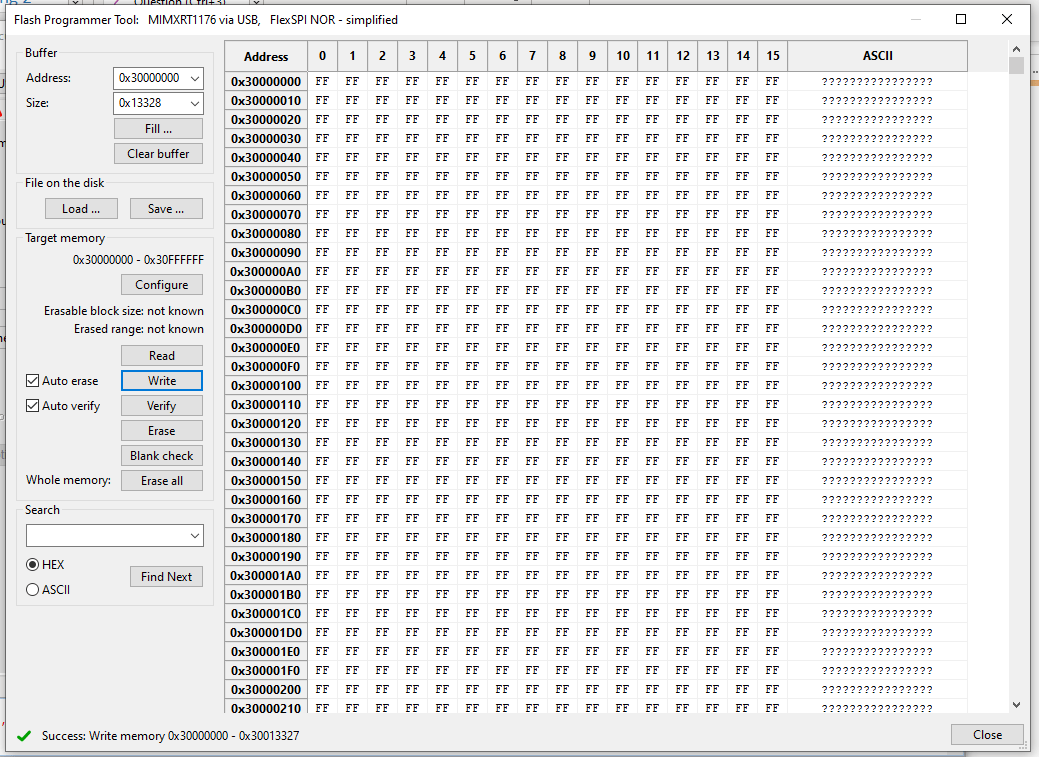The width and height of the screenshot is (1039, 757).
Task: Open the Search history dropdown
Action: (196, 535)
